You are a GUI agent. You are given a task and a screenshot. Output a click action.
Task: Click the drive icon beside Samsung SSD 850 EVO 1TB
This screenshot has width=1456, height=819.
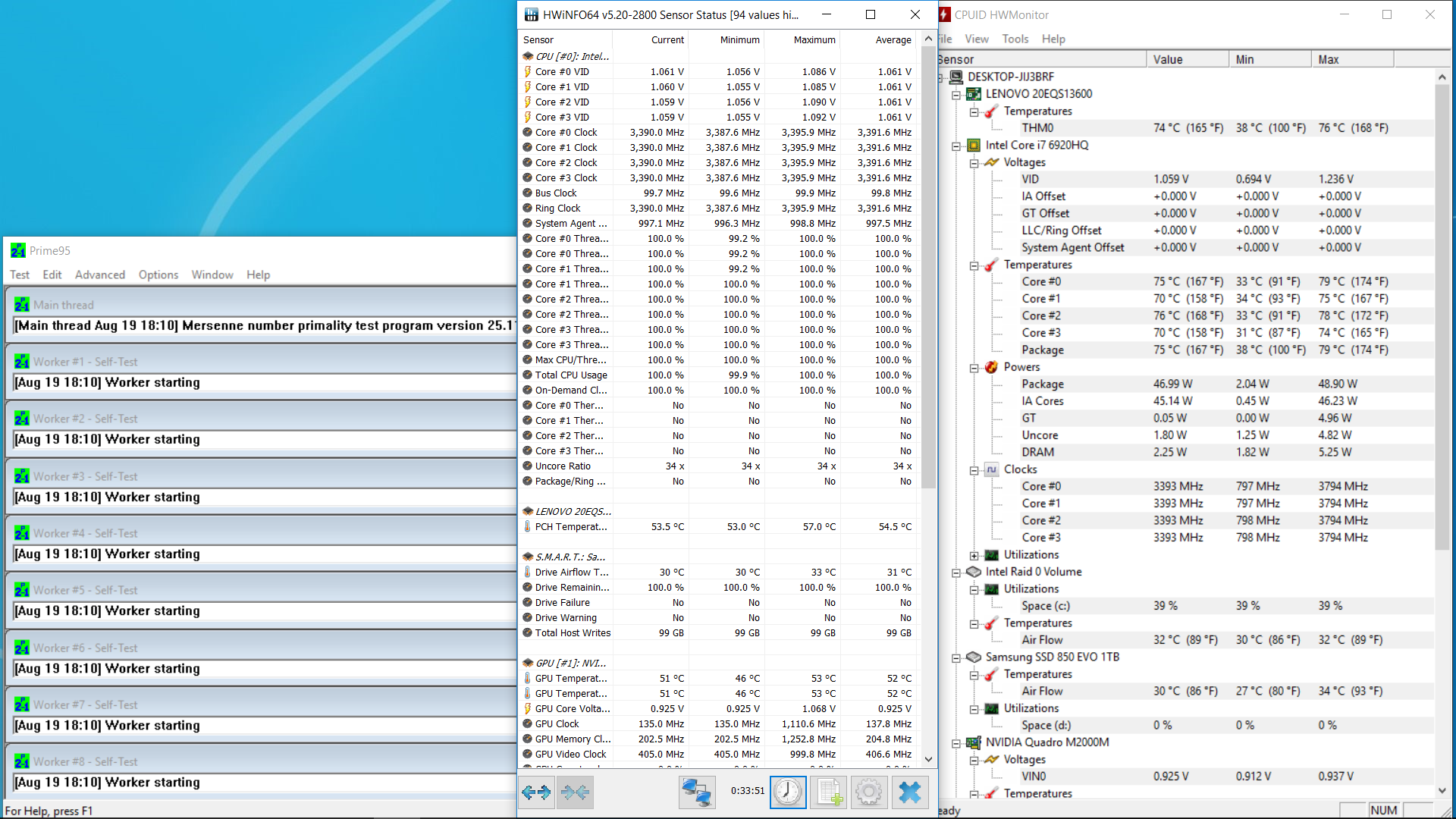[974, 657]
